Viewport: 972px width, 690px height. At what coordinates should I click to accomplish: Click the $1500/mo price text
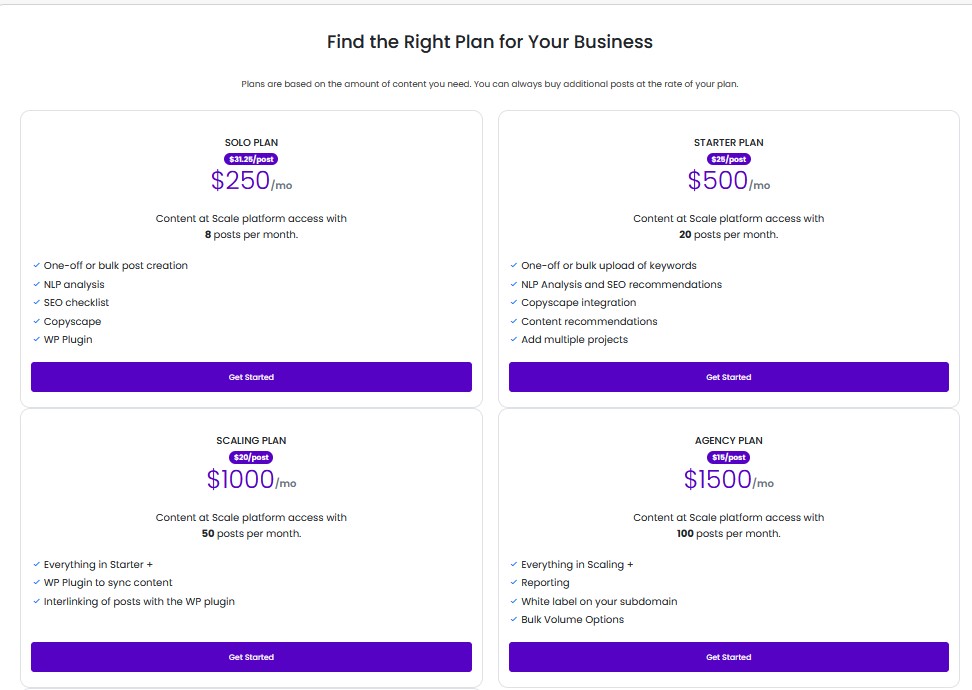(728, 479)
